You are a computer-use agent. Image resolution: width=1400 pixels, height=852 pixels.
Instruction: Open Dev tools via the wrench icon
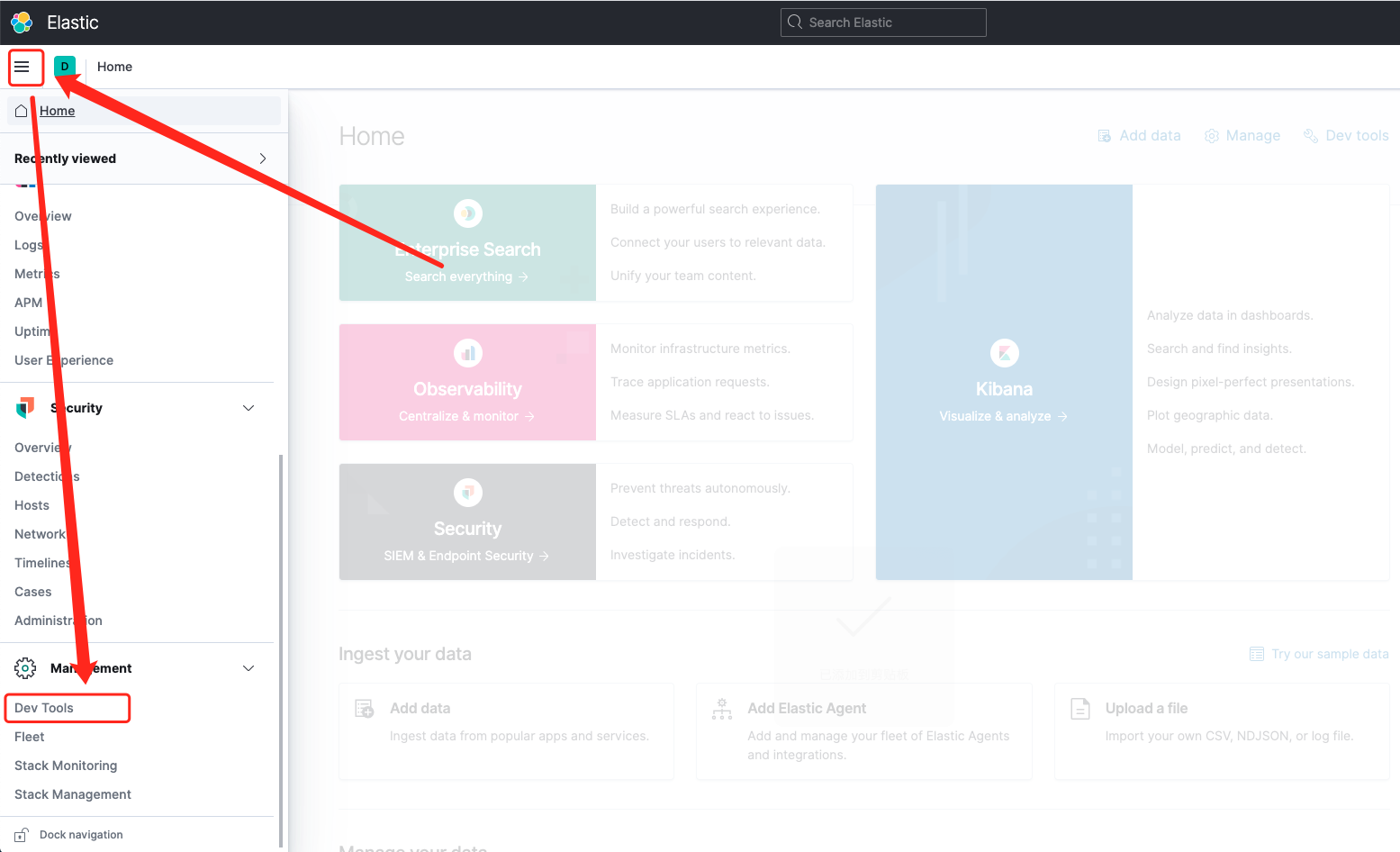tap(1310, 135)
